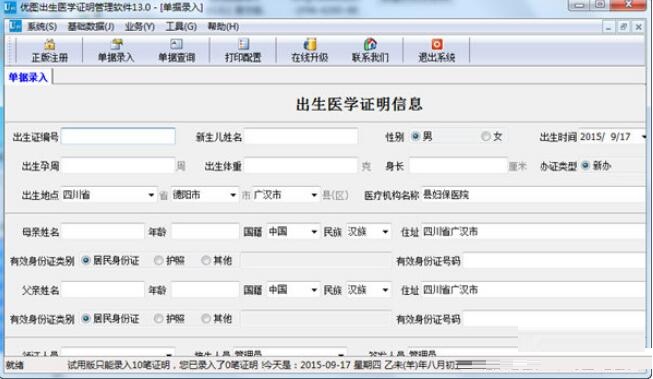Click the 父亲姓名 input field
This screenshot has width=653, height=379.
click(x=103, y=290)
